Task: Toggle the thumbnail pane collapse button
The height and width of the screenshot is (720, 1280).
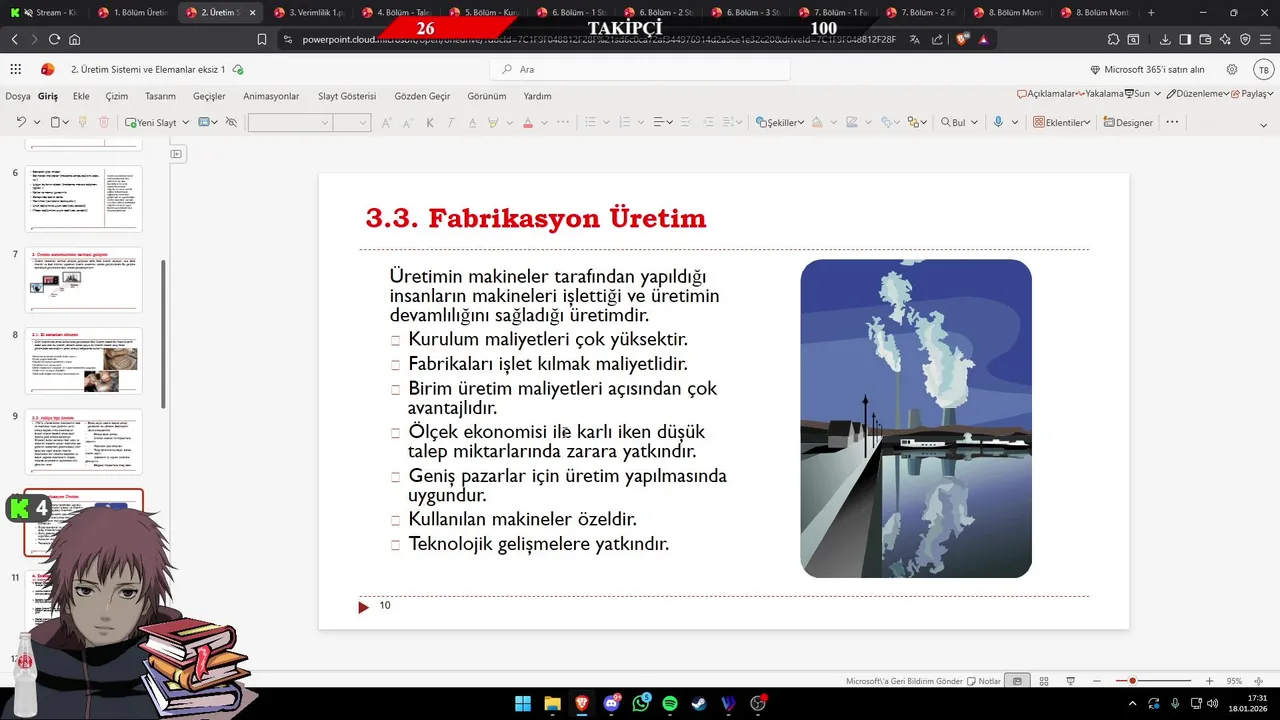Action: click(x=176, y=154)
